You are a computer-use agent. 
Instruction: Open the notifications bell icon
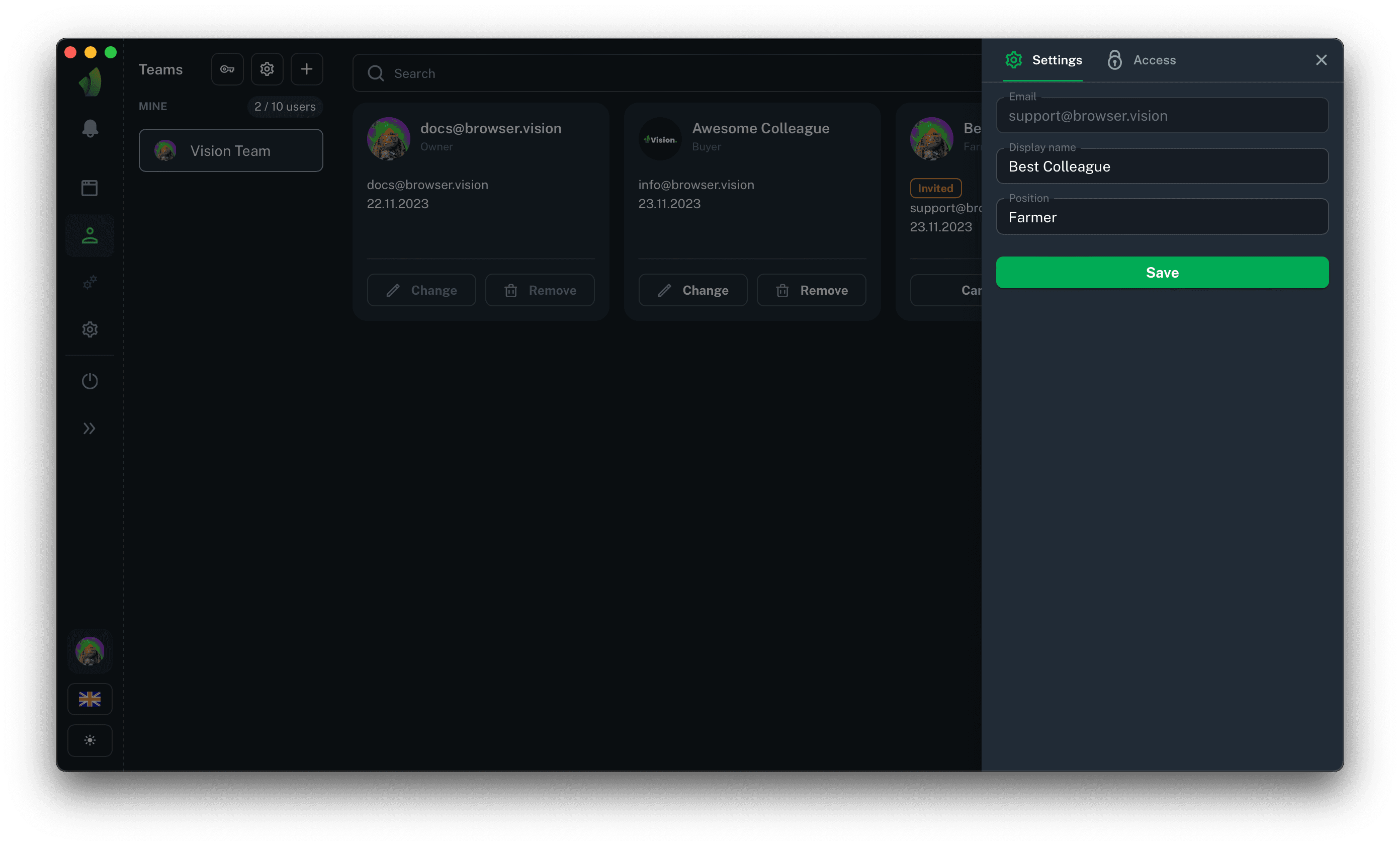click(x=90, y=129)
